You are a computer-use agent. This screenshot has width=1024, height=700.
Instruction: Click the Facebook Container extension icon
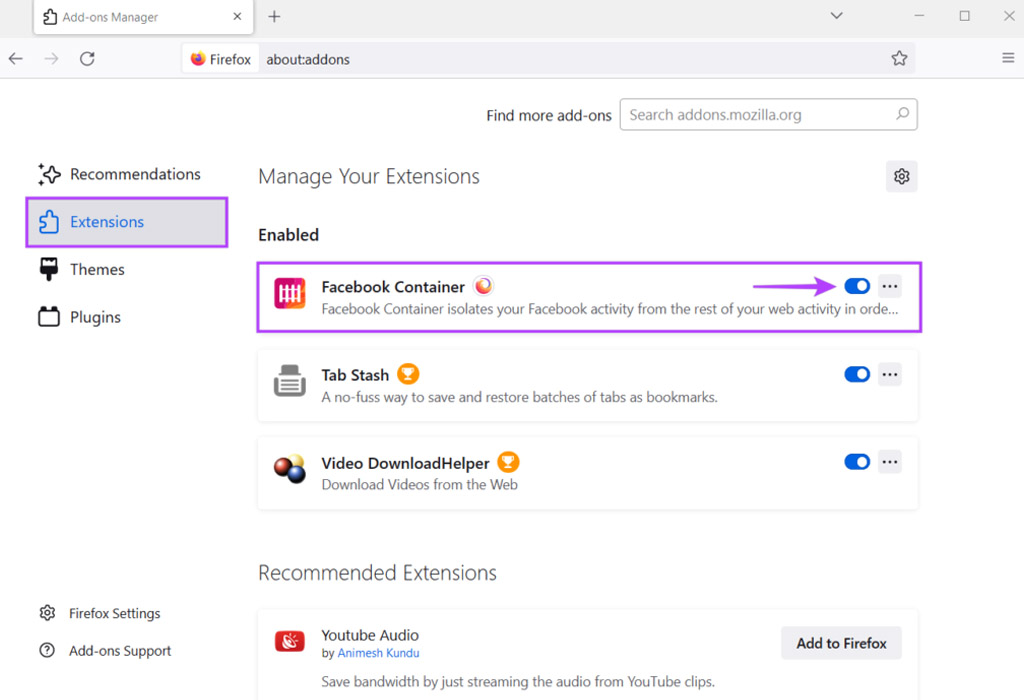290,294
